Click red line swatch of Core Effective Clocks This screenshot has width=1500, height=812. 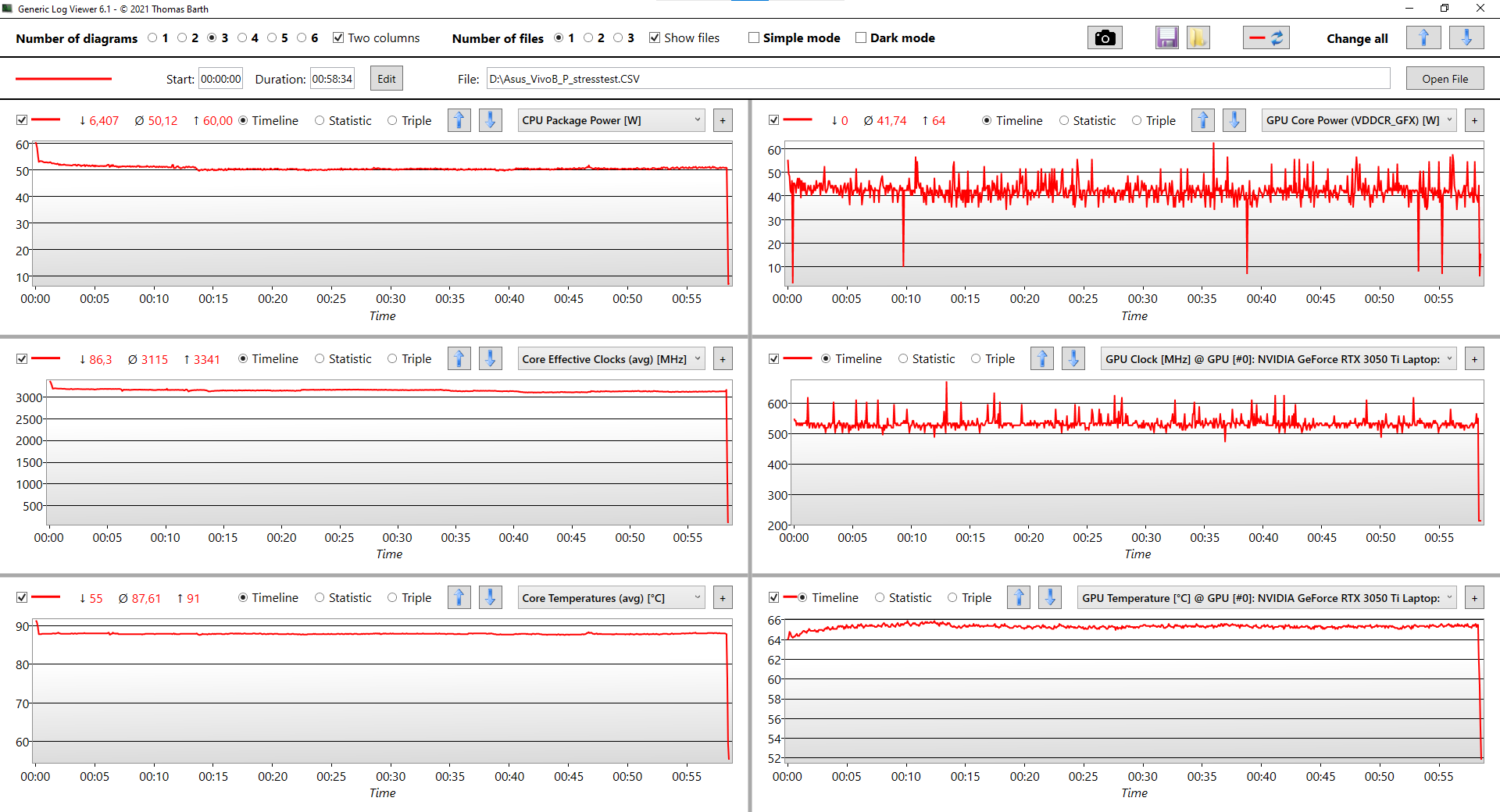46,358
